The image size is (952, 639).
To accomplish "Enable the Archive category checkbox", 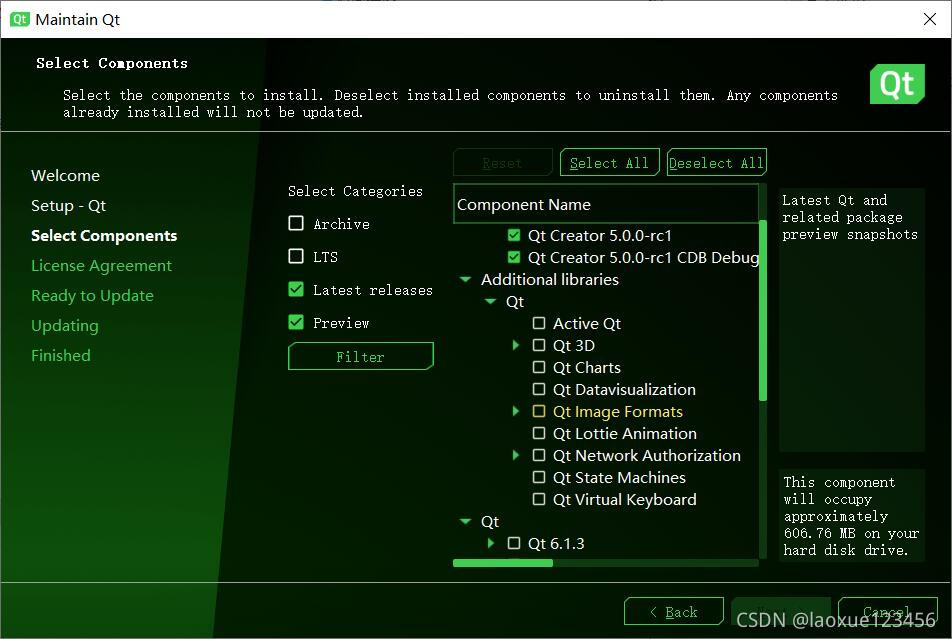I will tap(296, 224).
